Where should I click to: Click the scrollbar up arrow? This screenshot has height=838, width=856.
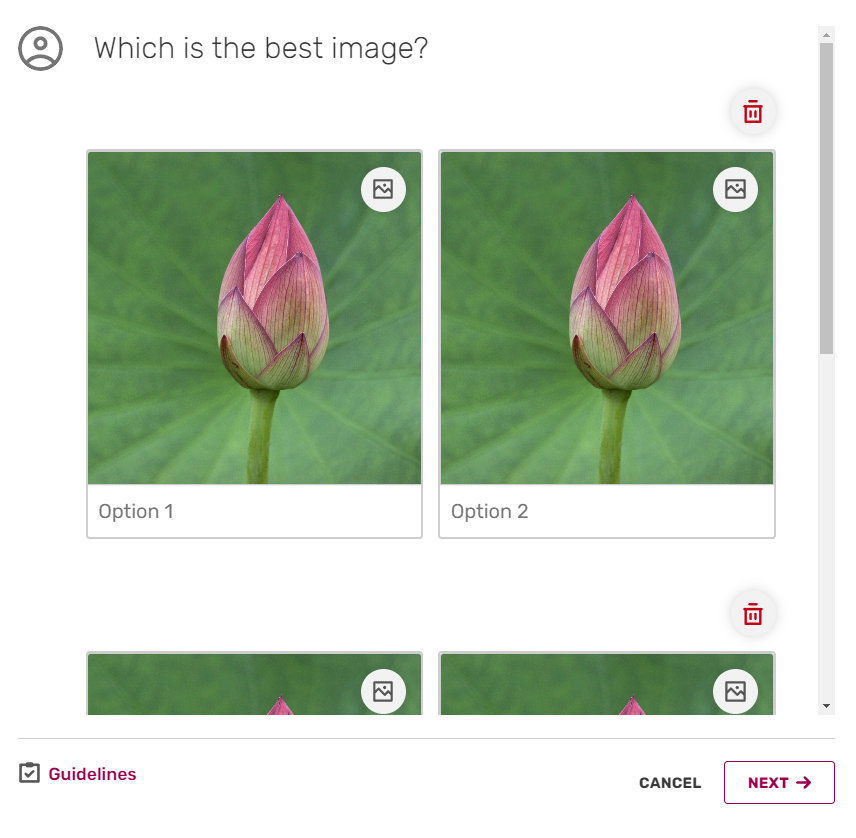point(827,34)
